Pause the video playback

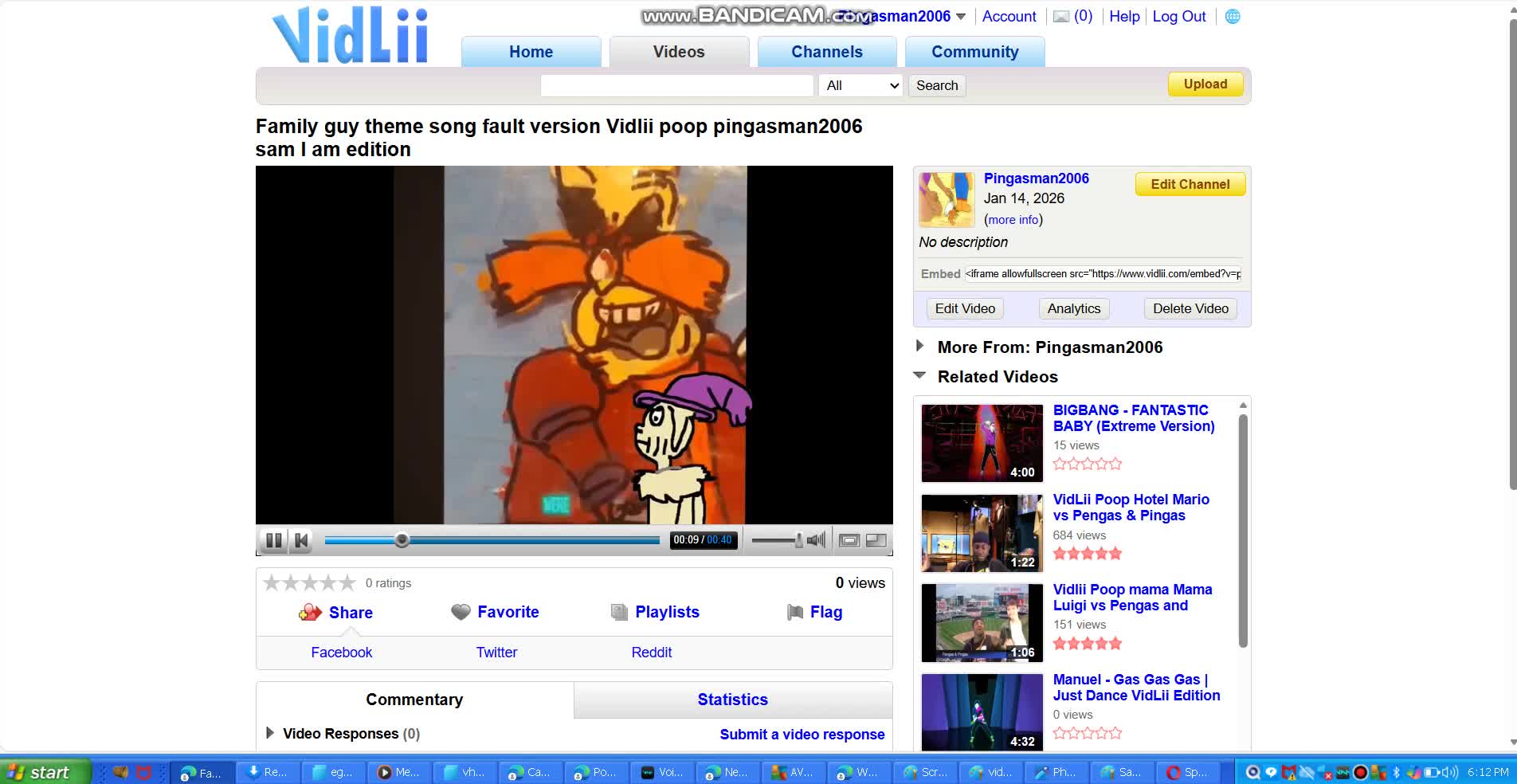[274, 540]
